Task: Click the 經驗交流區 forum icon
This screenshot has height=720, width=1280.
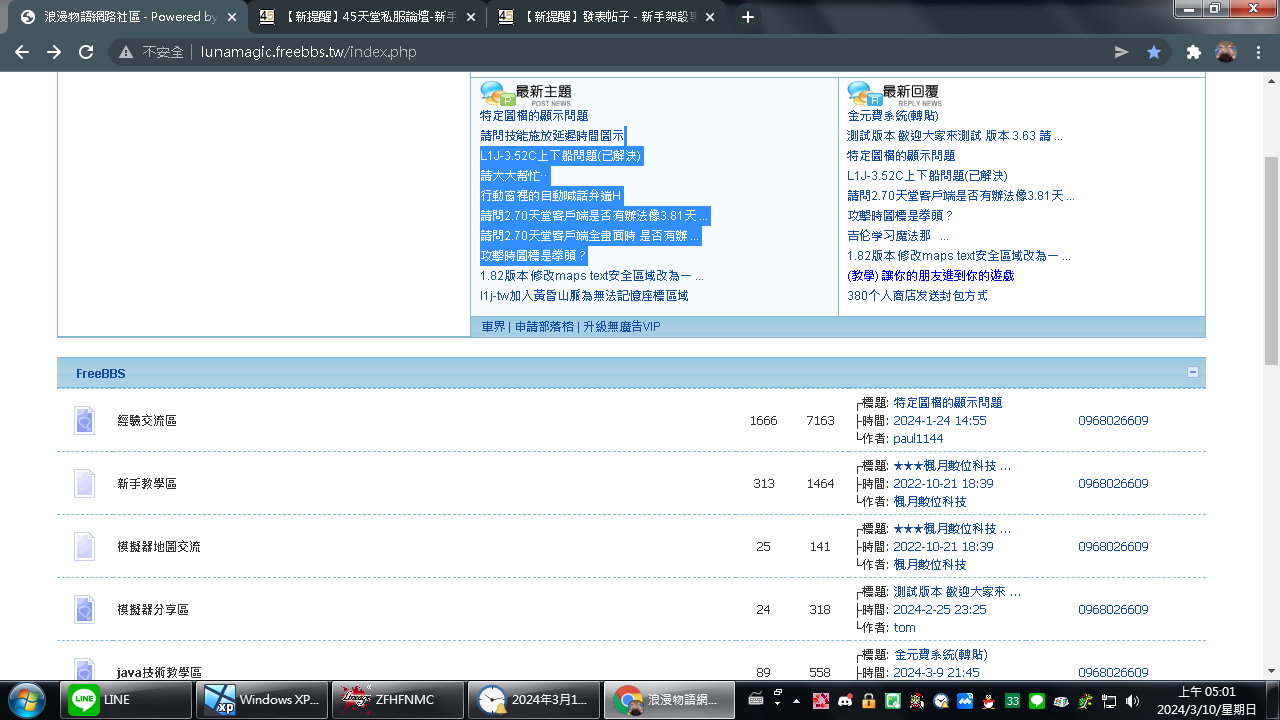Action: tap(84, 421)
